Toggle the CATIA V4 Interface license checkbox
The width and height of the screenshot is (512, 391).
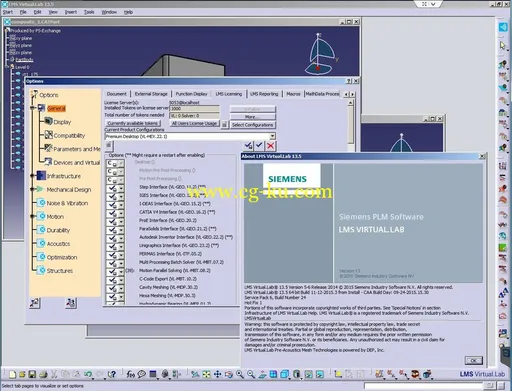112,213
